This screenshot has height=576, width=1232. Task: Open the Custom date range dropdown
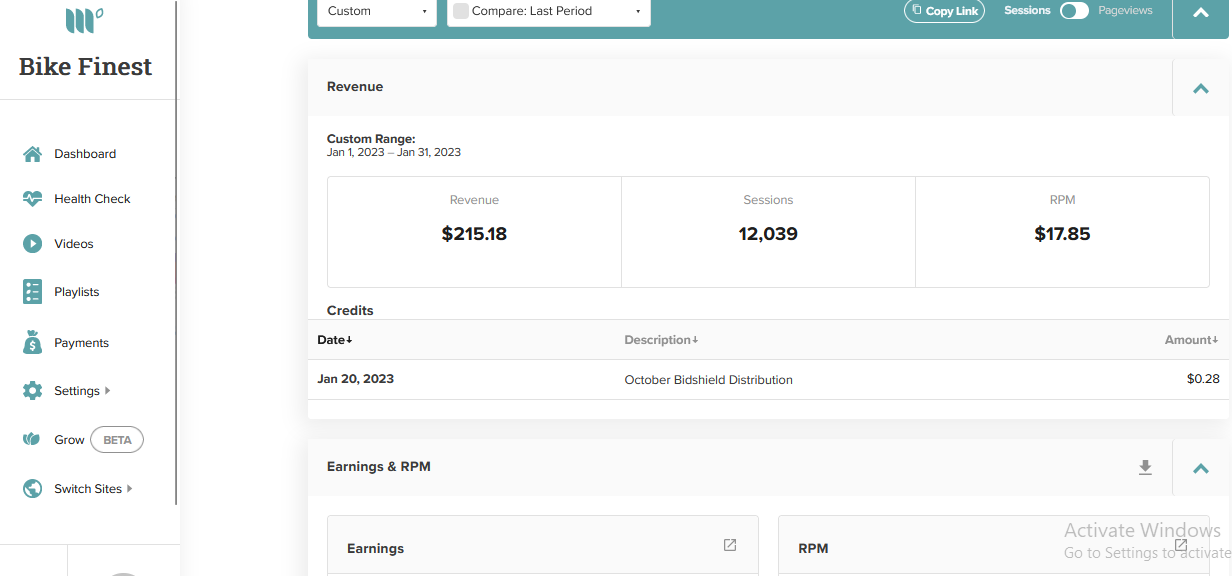(x=377, y=11)
